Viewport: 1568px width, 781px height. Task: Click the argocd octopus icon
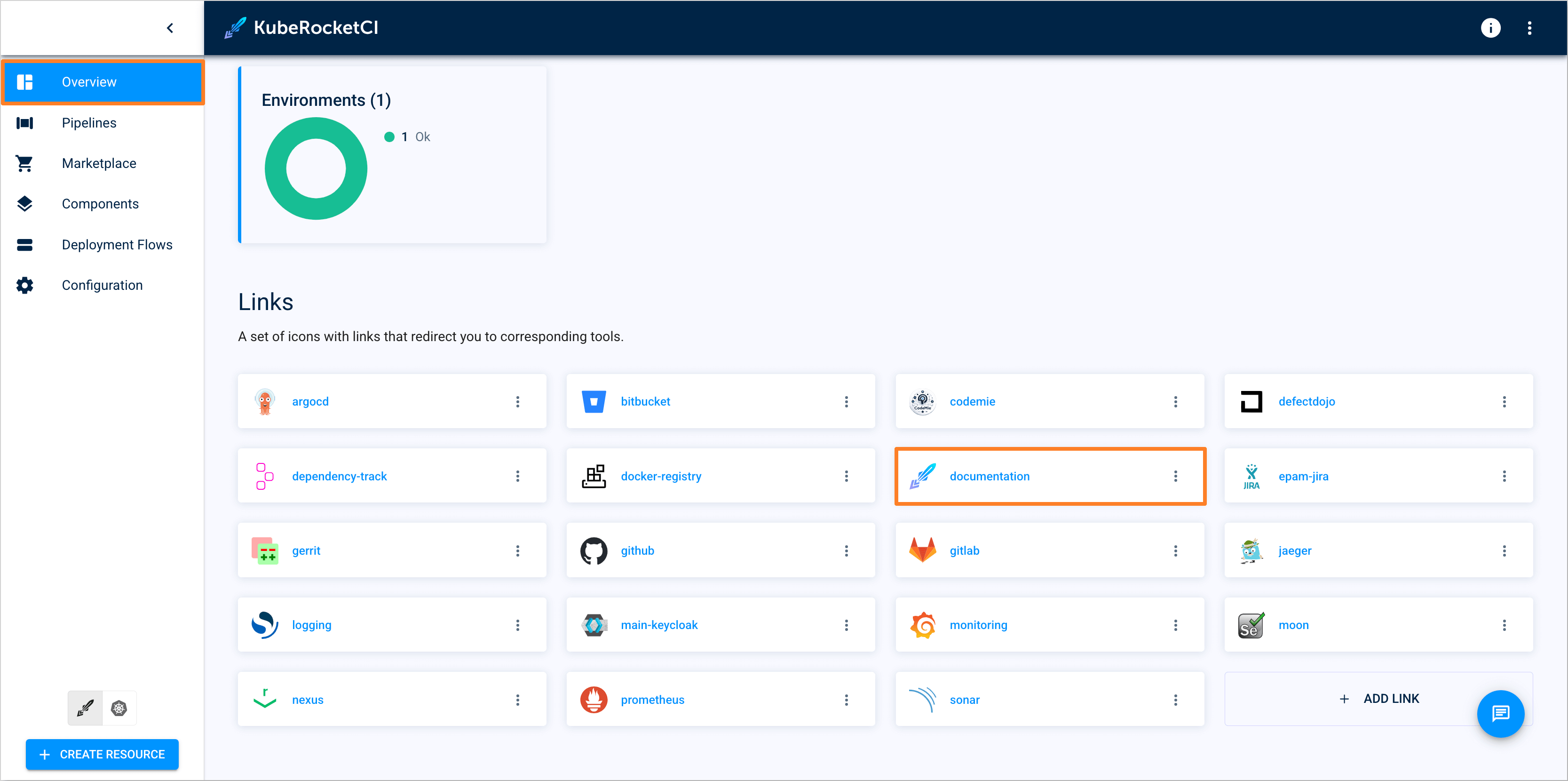pyautogui.click(x=265, y=401)
